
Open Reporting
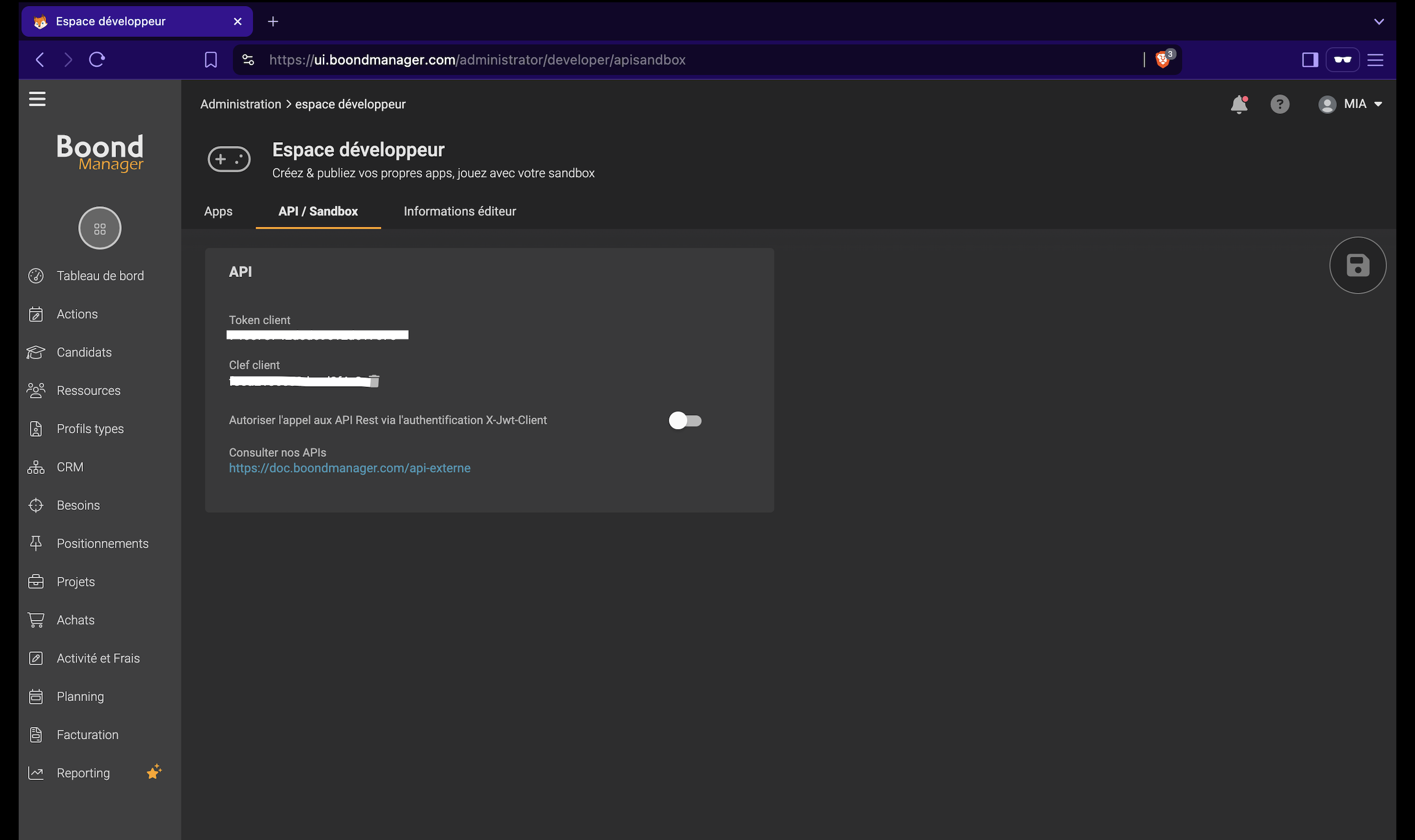(83, 773)
